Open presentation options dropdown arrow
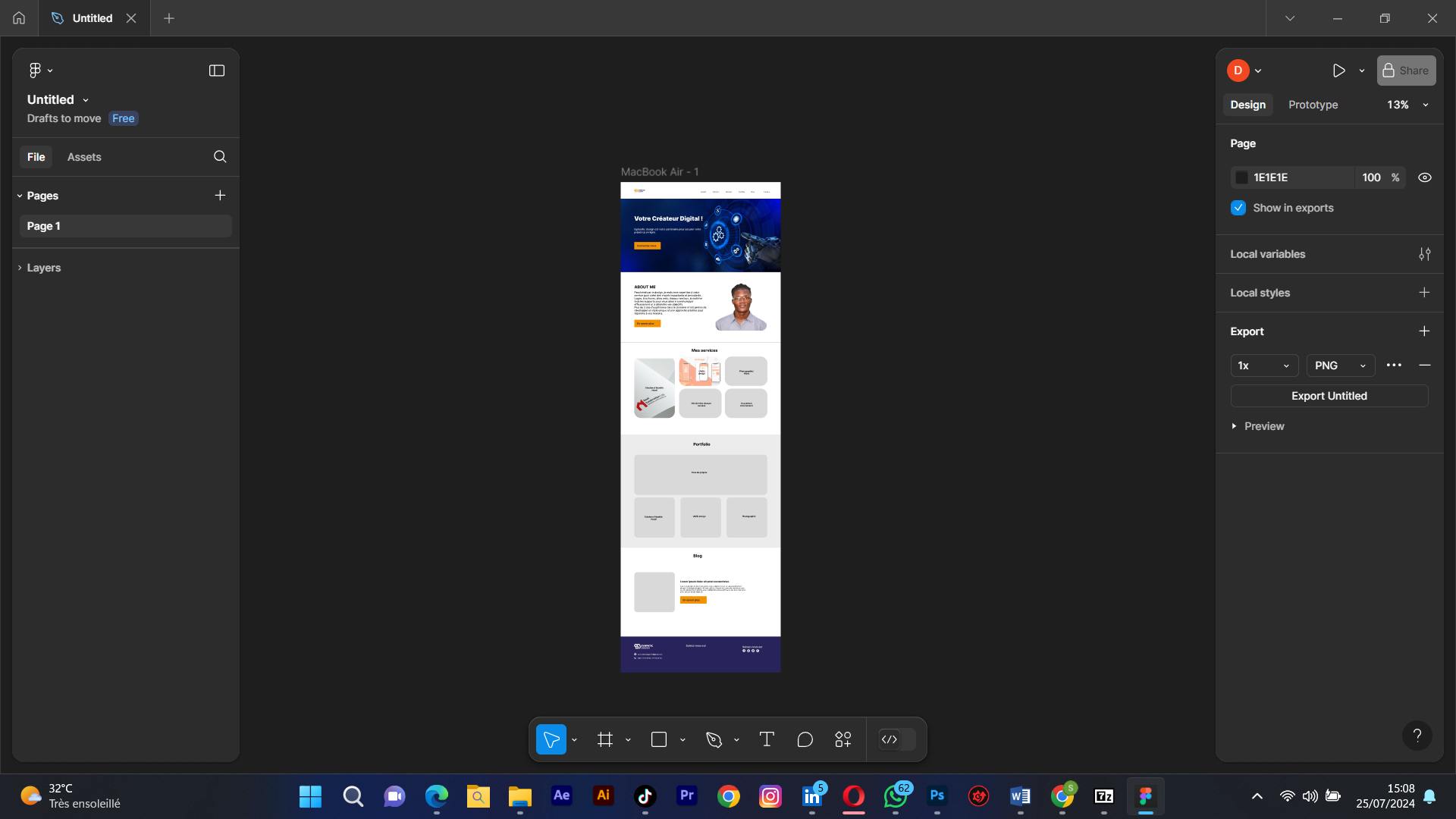 1362,71
